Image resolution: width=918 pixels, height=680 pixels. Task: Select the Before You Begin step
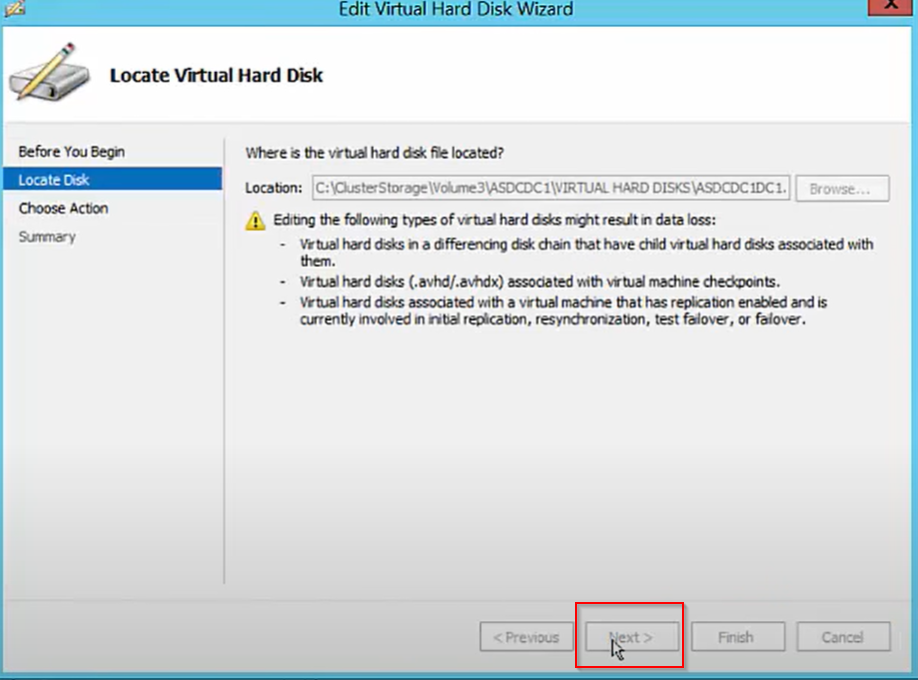pyautogui.click(x=71, y=152)
